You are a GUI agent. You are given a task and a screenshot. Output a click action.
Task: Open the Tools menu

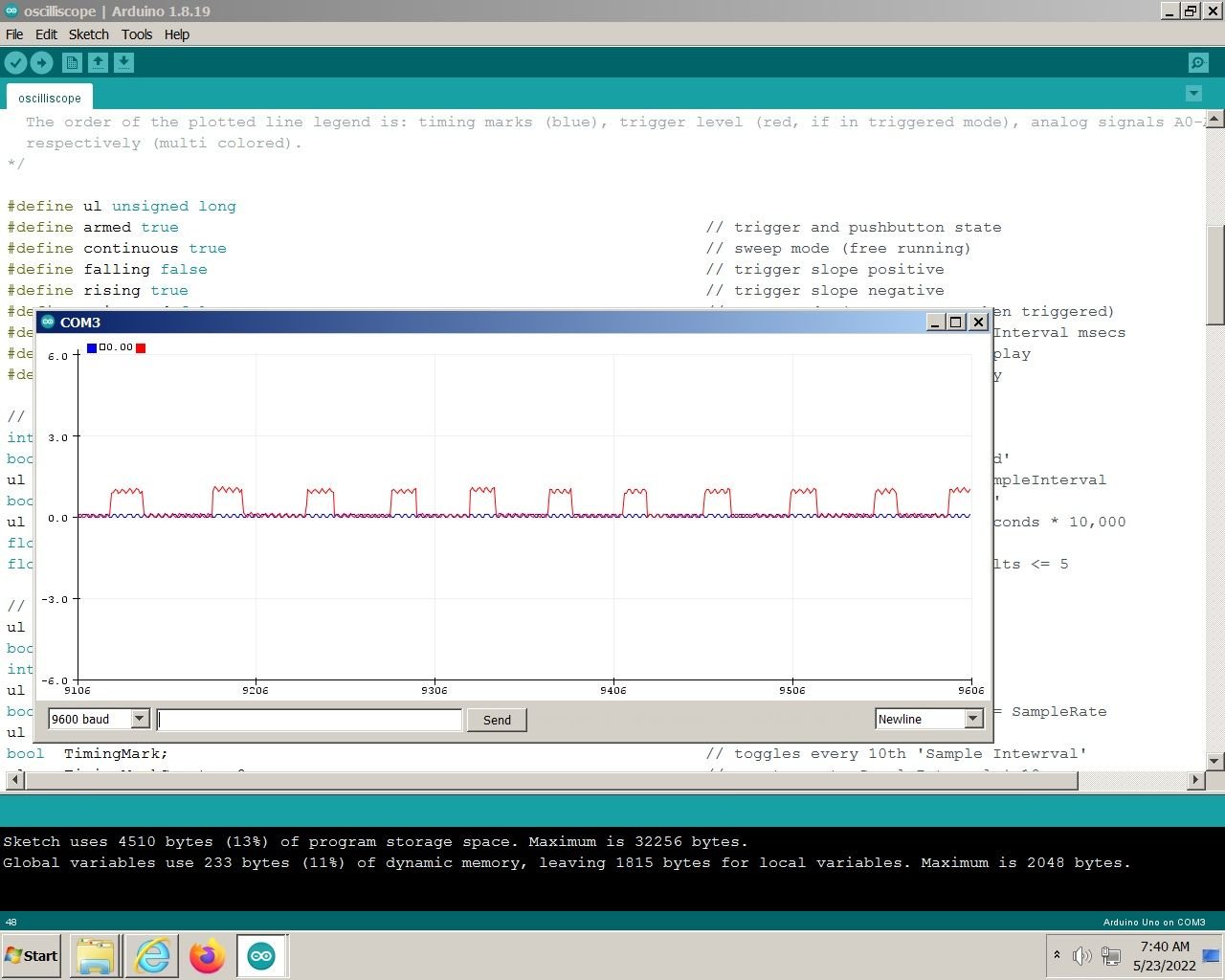(136, 34)
